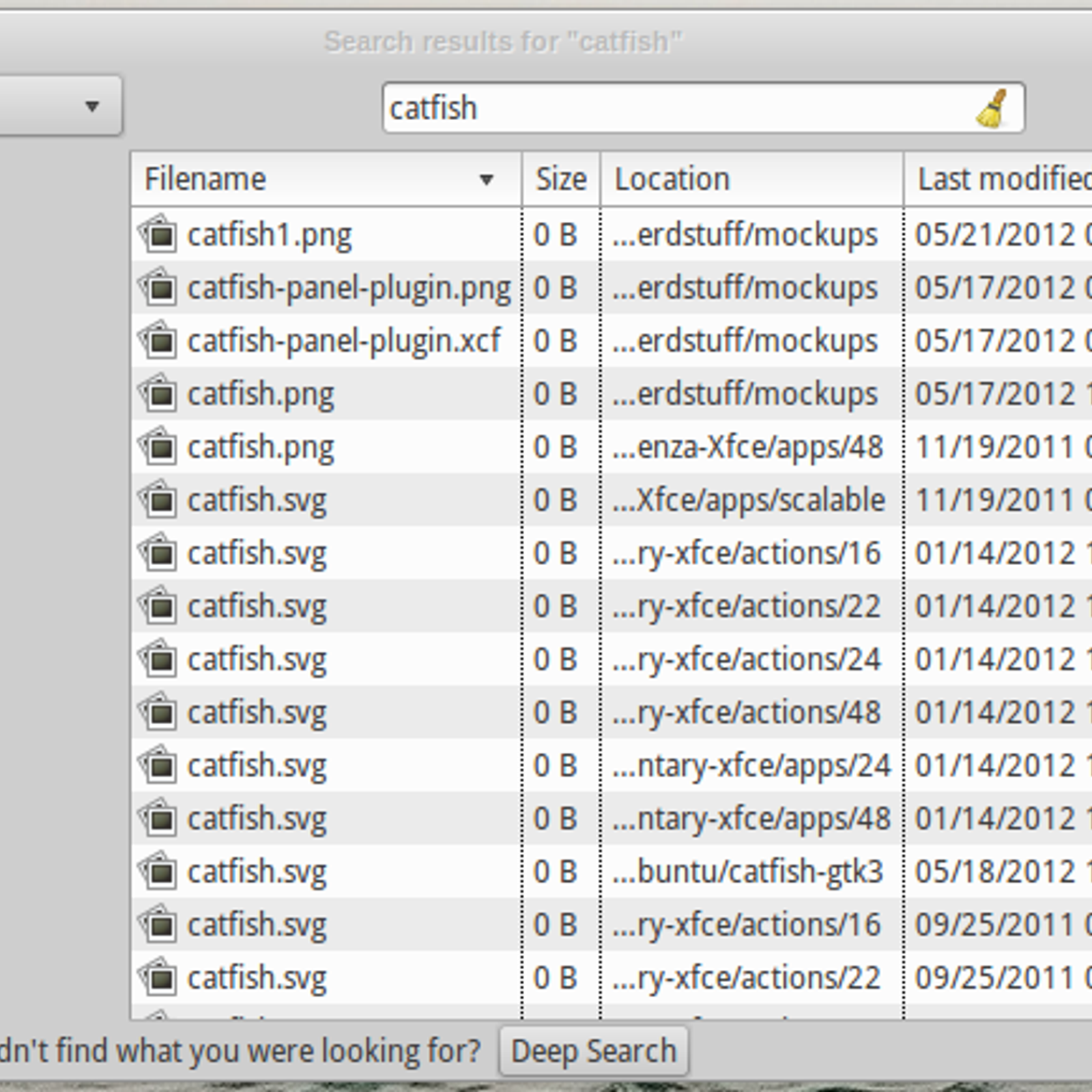Sort results by the Location column header
The image size is (1092, 1092).
click(752, 179)
